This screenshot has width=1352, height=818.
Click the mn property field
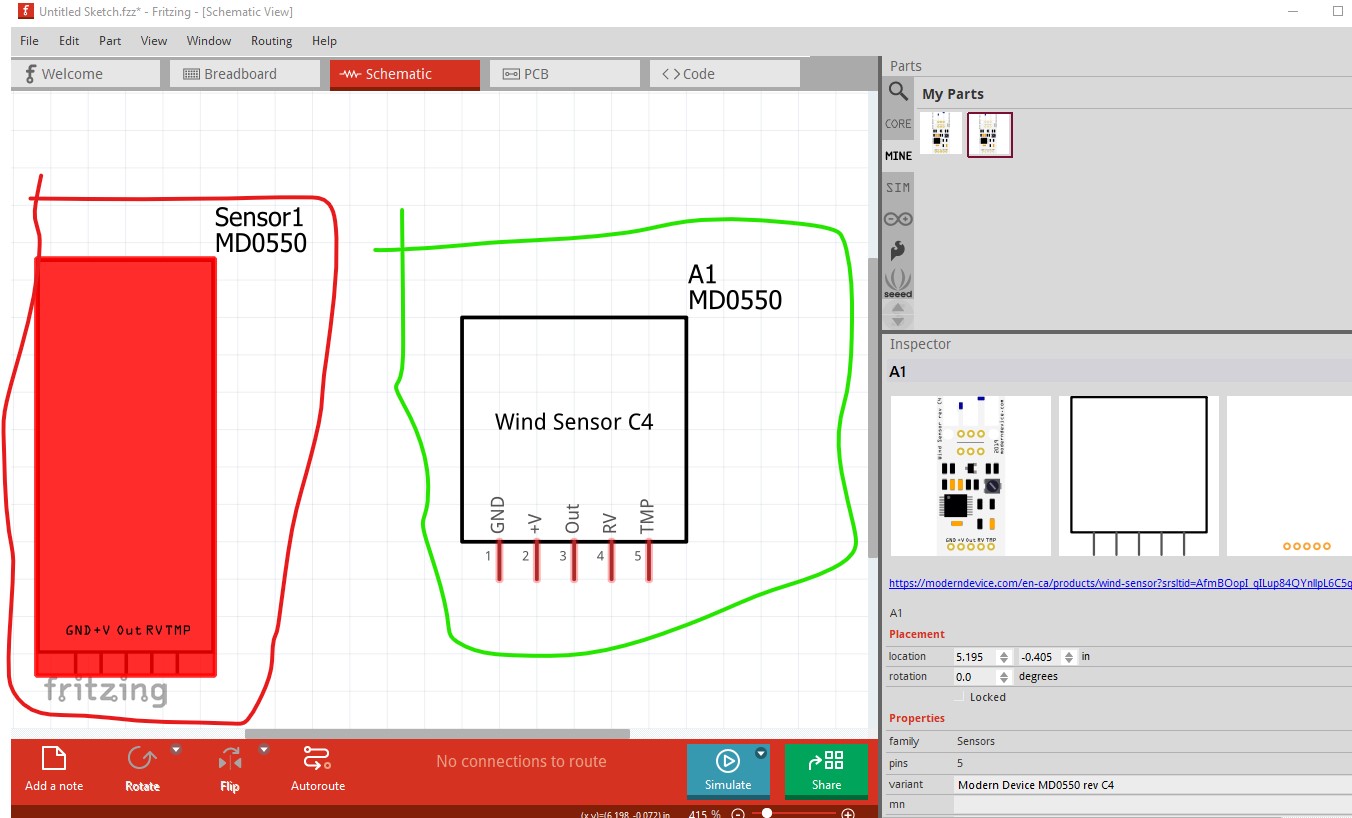coord(1152,804)
